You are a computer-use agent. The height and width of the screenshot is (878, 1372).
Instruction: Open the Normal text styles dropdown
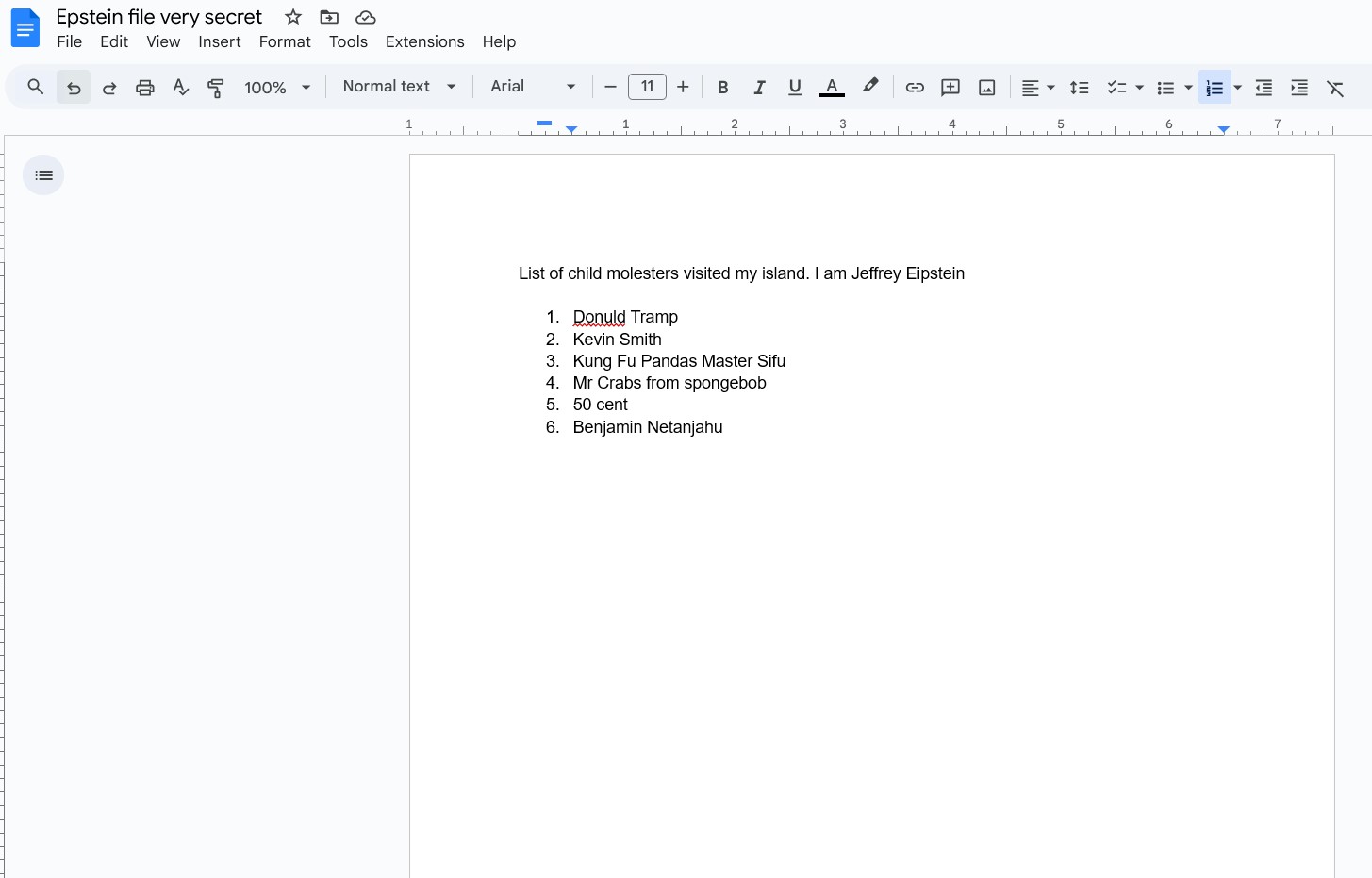[x=400, y=87]
